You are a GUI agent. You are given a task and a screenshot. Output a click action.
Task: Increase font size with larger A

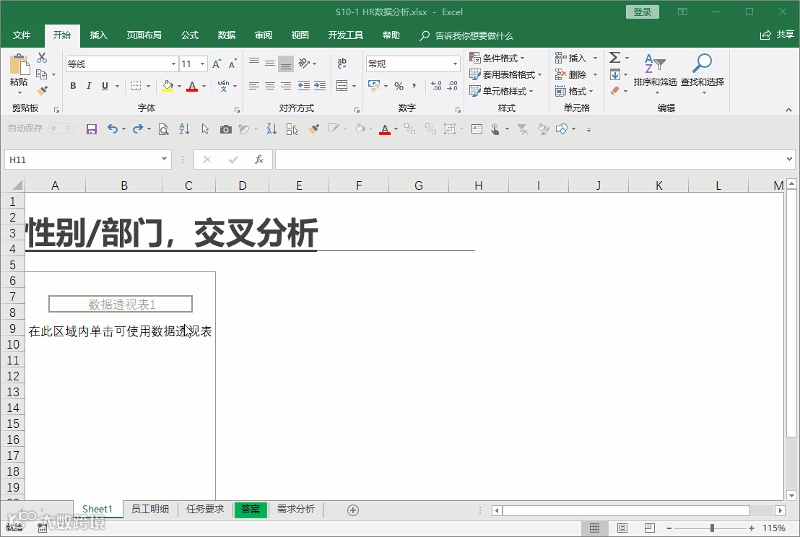coord(216,64)
